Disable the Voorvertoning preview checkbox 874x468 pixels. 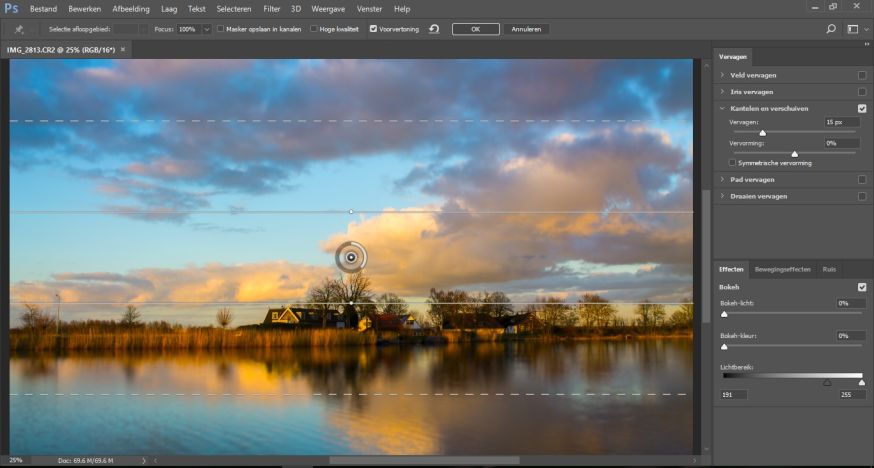pos(373,29)
